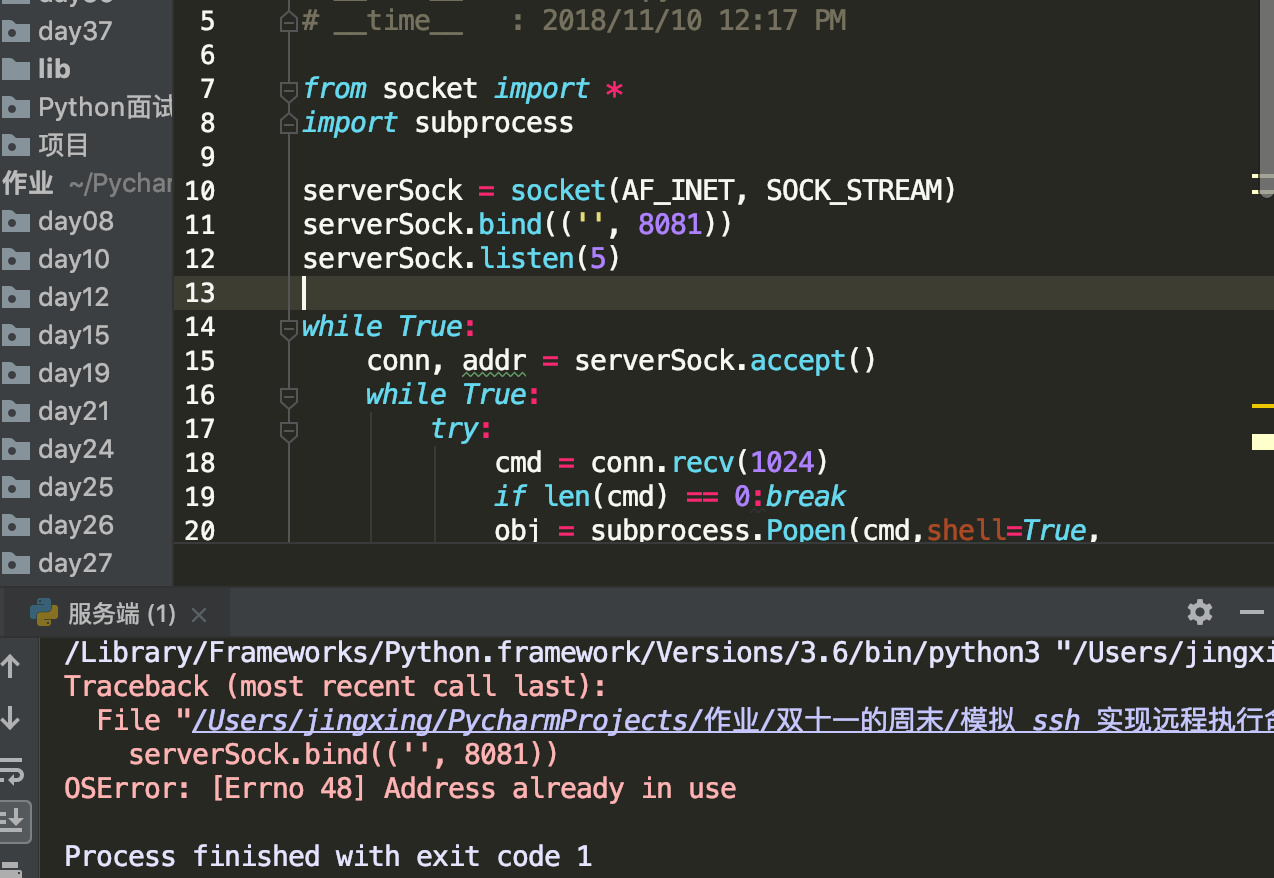
Task: Click 'from socket import *' on line 7
Action: [463, 89]
